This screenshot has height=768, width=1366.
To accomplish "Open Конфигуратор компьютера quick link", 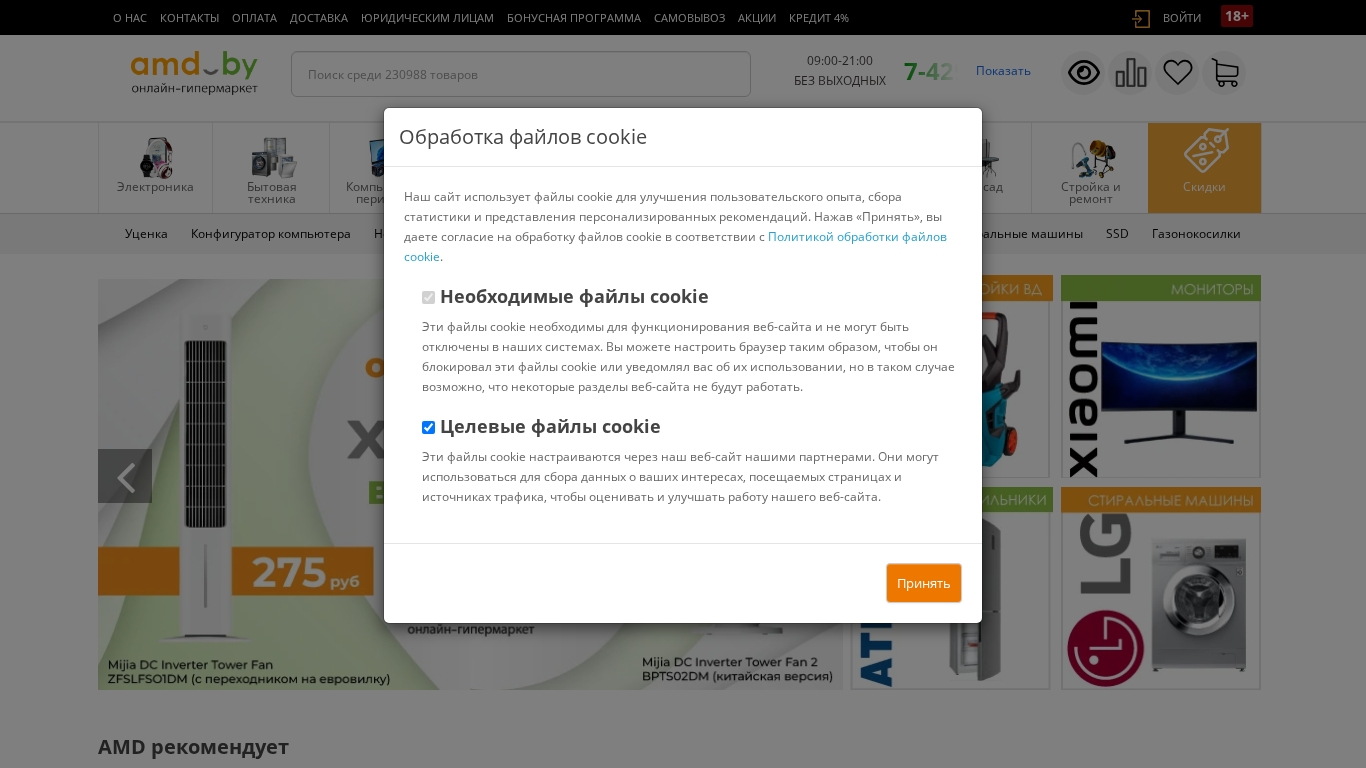I will [x=271, y=234].
